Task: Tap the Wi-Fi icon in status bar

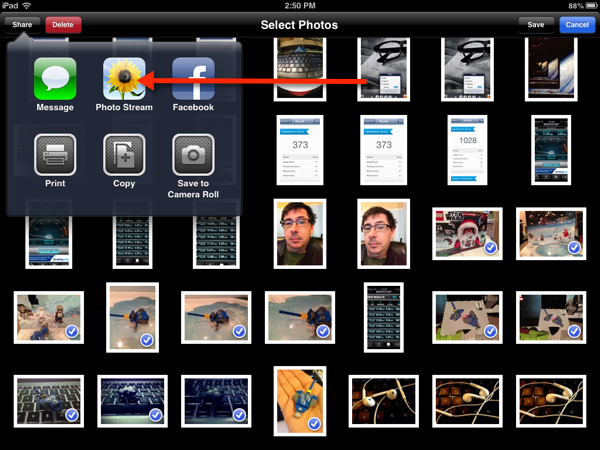Action: pyautogui.click(x=26, y=6)
